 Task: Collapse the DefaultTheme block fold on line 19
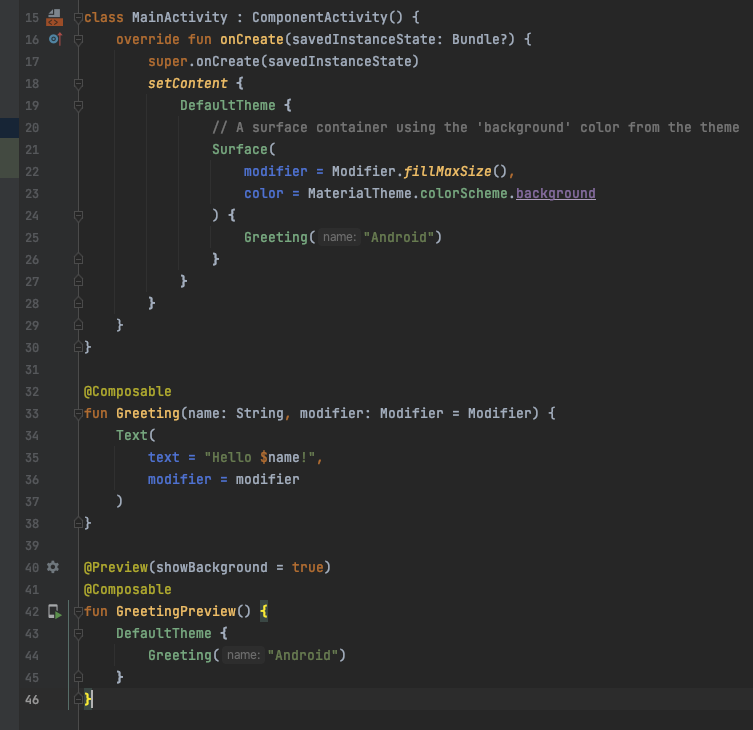tap(78, 106)
